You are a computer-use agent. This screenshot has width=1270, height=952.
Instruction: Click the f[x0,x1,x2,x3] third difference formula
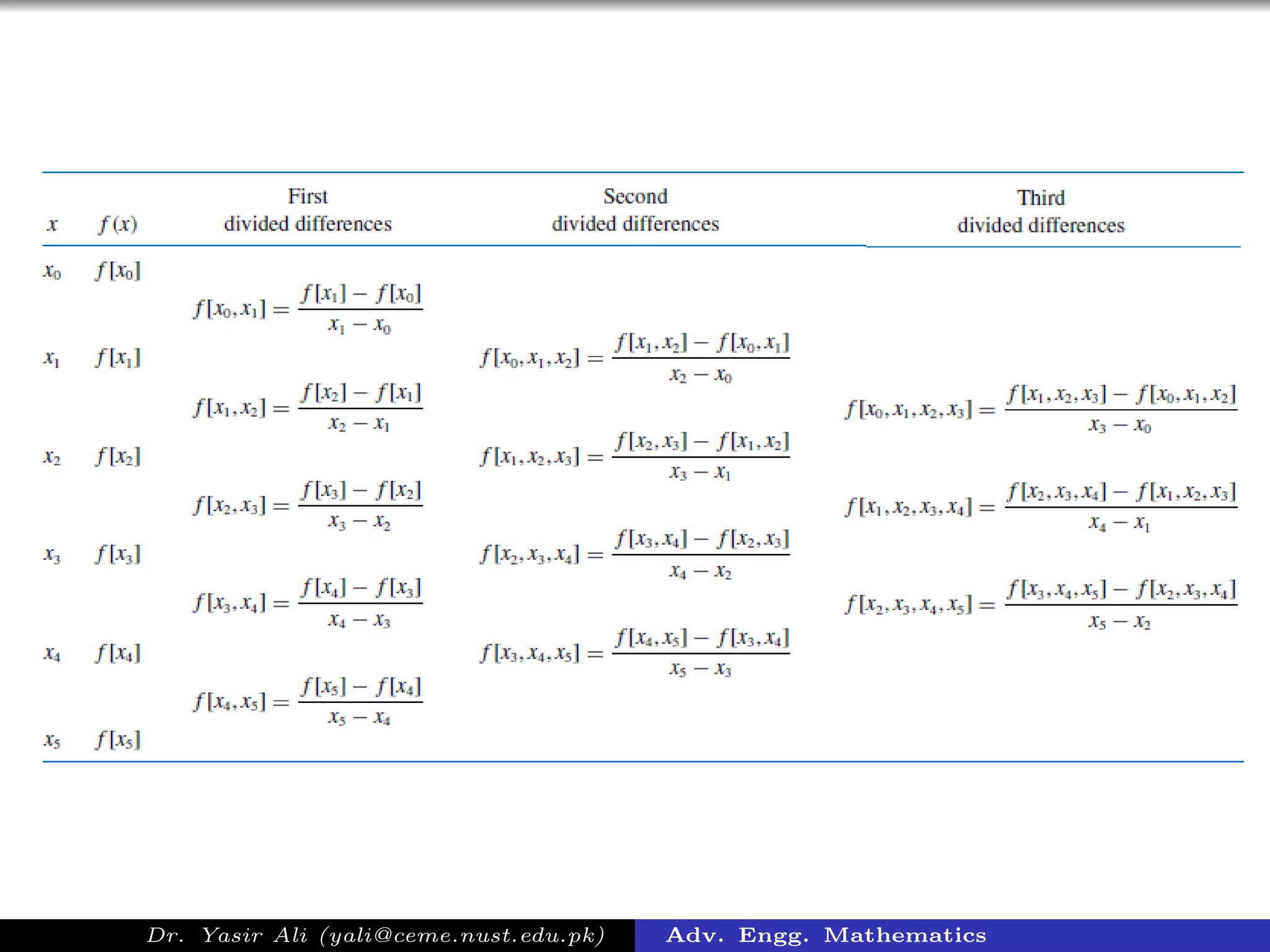[1041, 410]
